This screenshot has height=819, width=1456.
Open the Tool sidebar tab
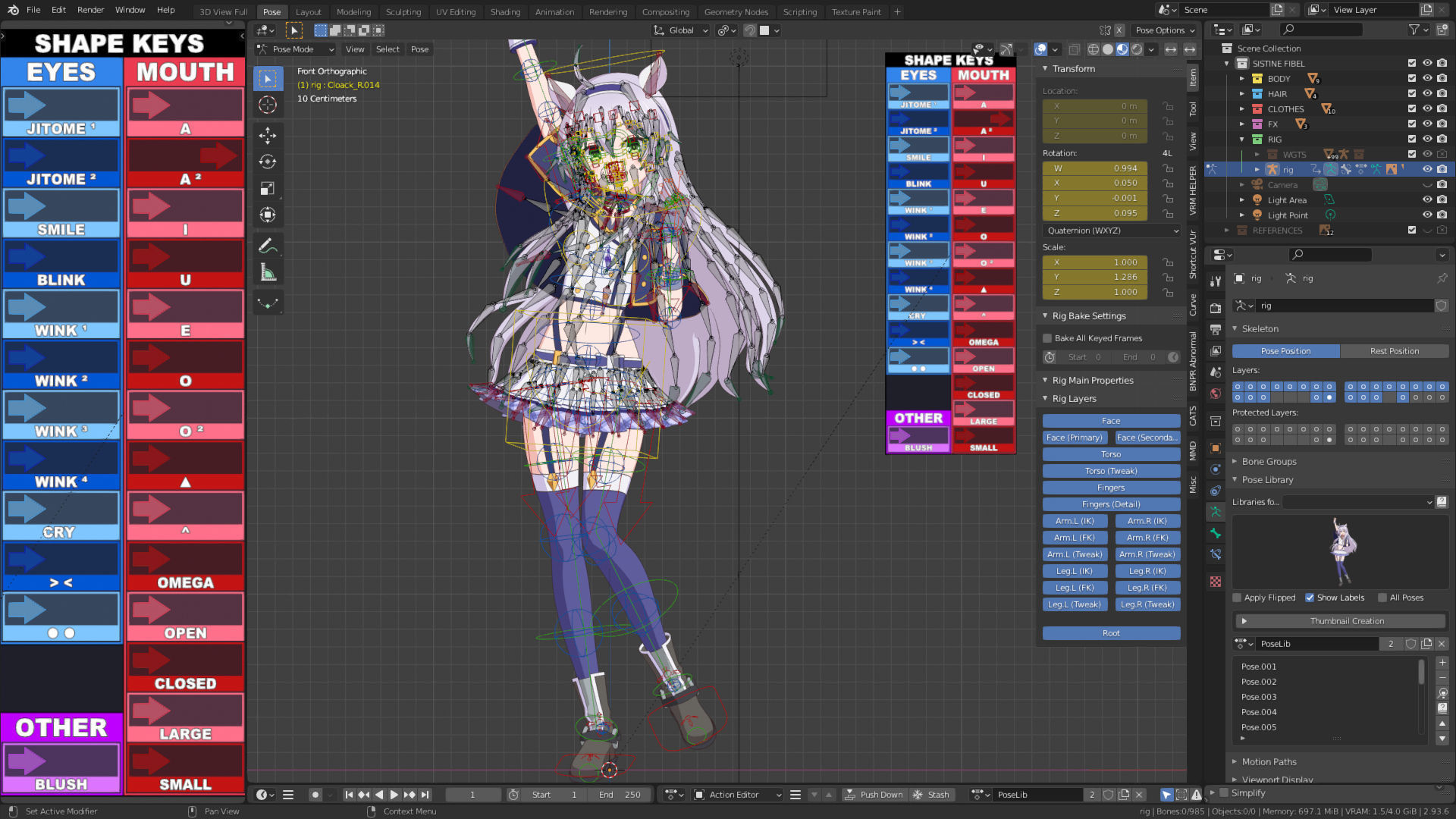1193,108
